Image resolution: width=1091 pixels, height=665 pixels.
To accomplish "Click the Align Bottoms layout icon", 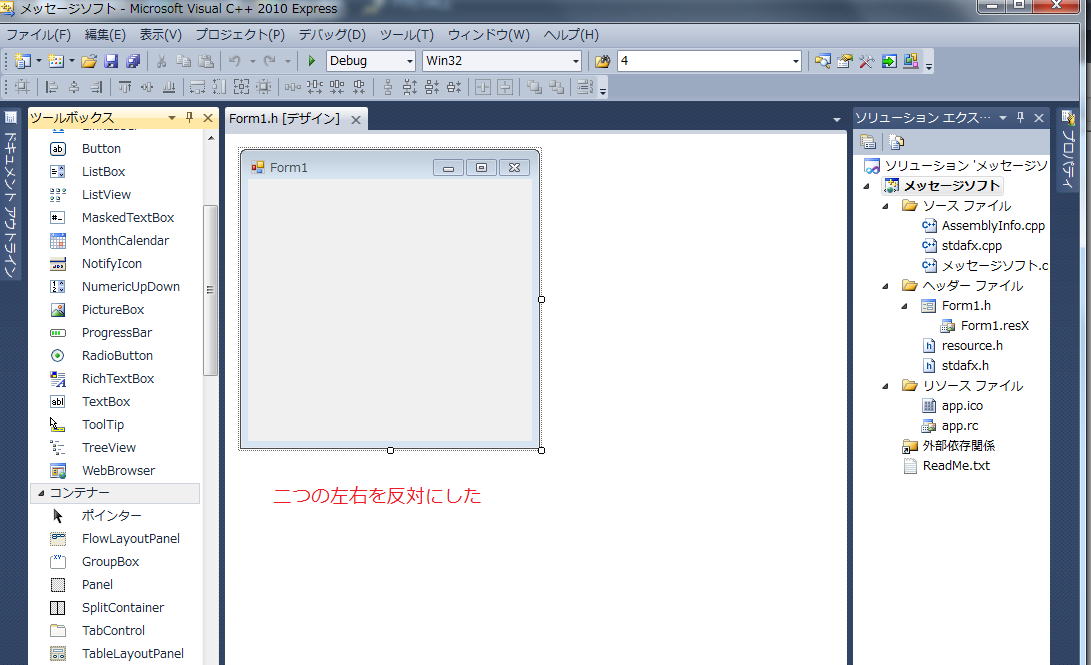I will tap(169, 87).
